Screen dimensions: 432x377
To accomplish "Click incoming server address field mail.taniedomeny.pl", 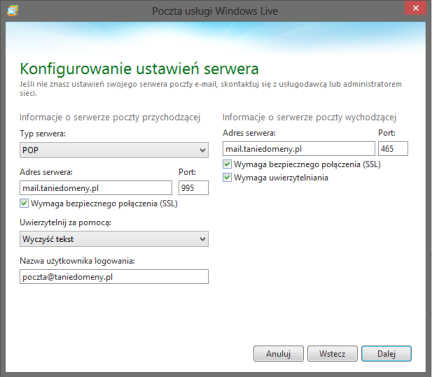I will pos(96,188).
